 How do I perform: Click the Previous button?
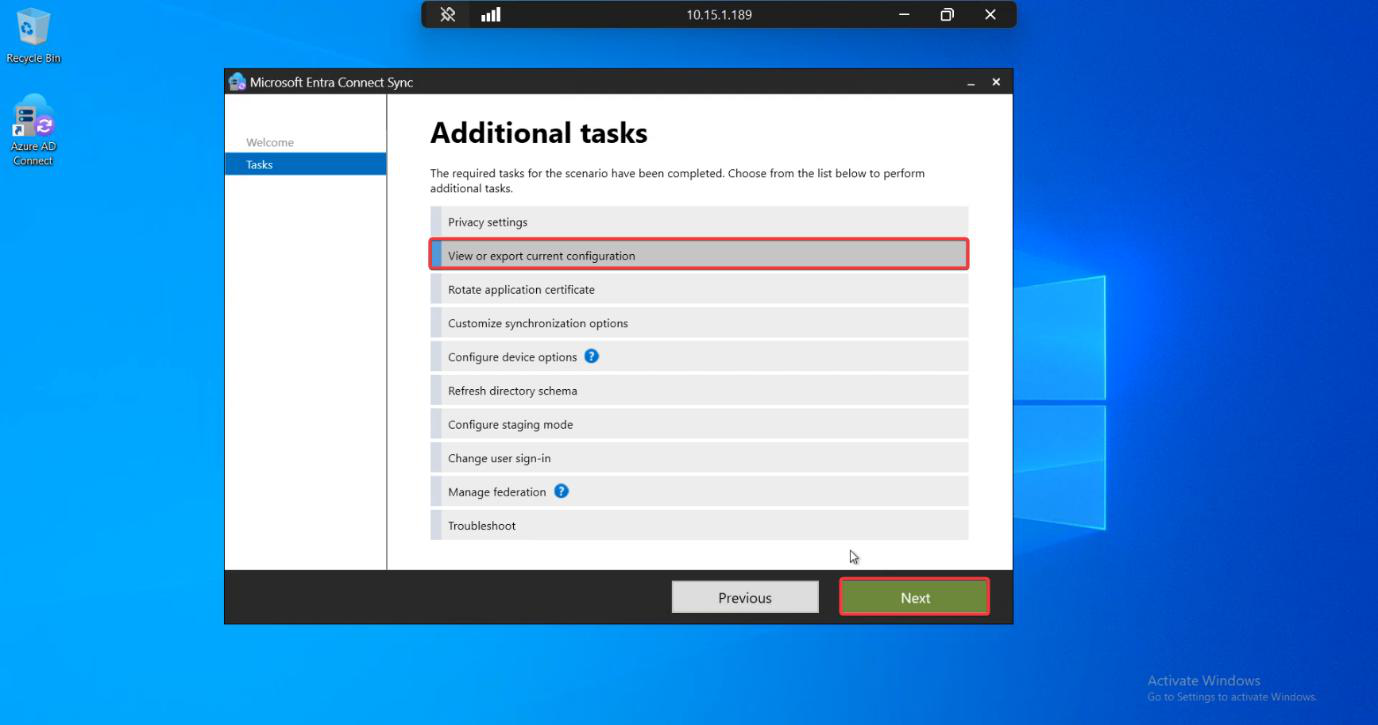pyautogui.click(x=745, y=597)
